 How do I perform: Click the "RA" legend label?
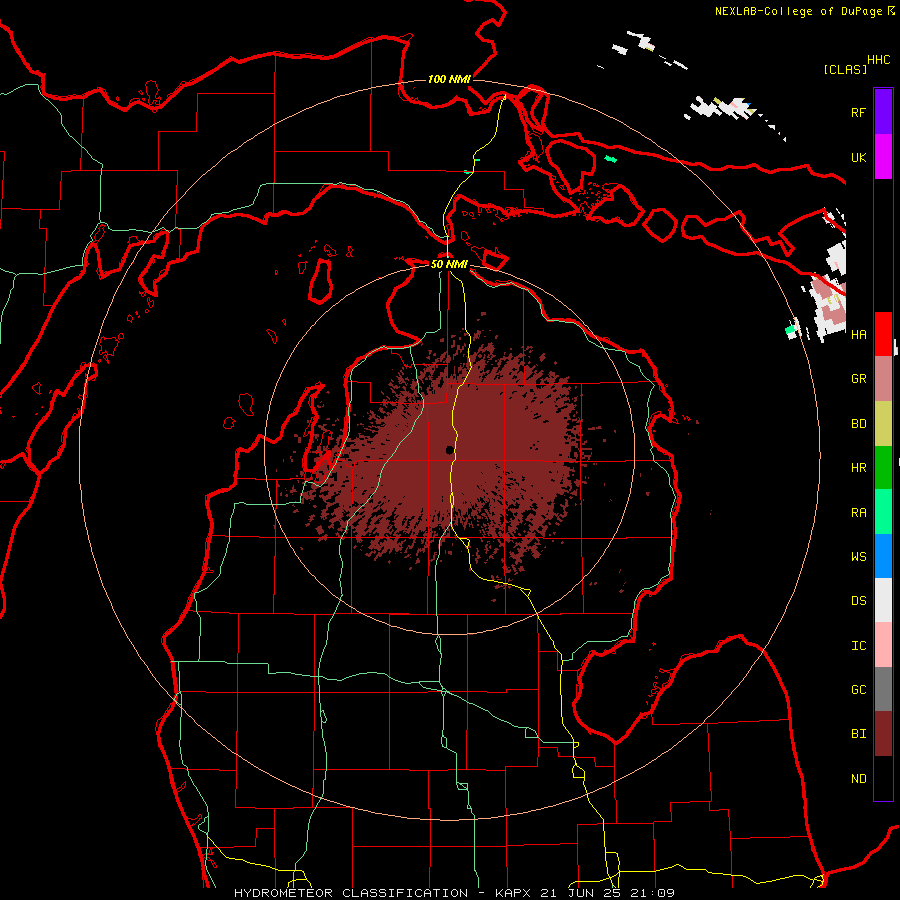pos(858,513)
